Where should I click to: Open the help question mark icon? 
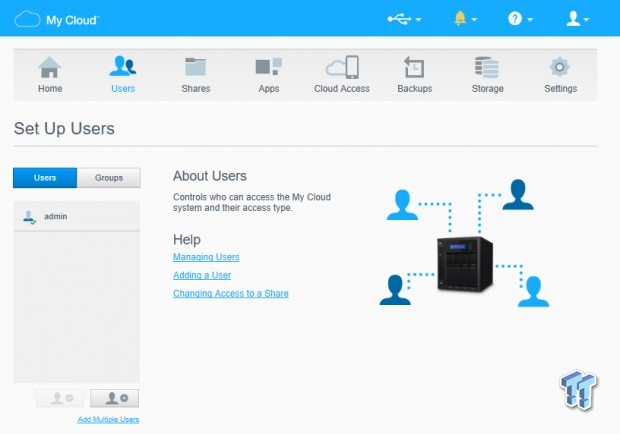(515, 18)
